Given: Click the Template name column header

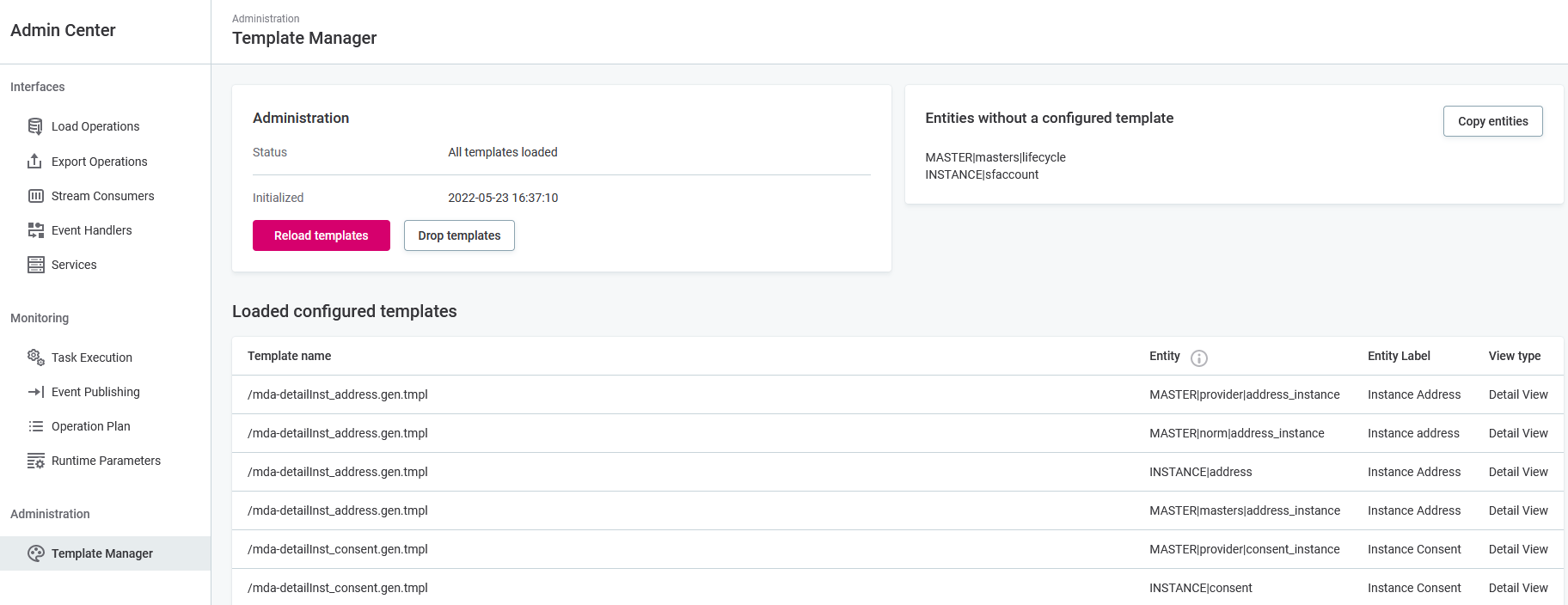Looking at the screenshot, I should pyautogui.click(x=289, y=356).
